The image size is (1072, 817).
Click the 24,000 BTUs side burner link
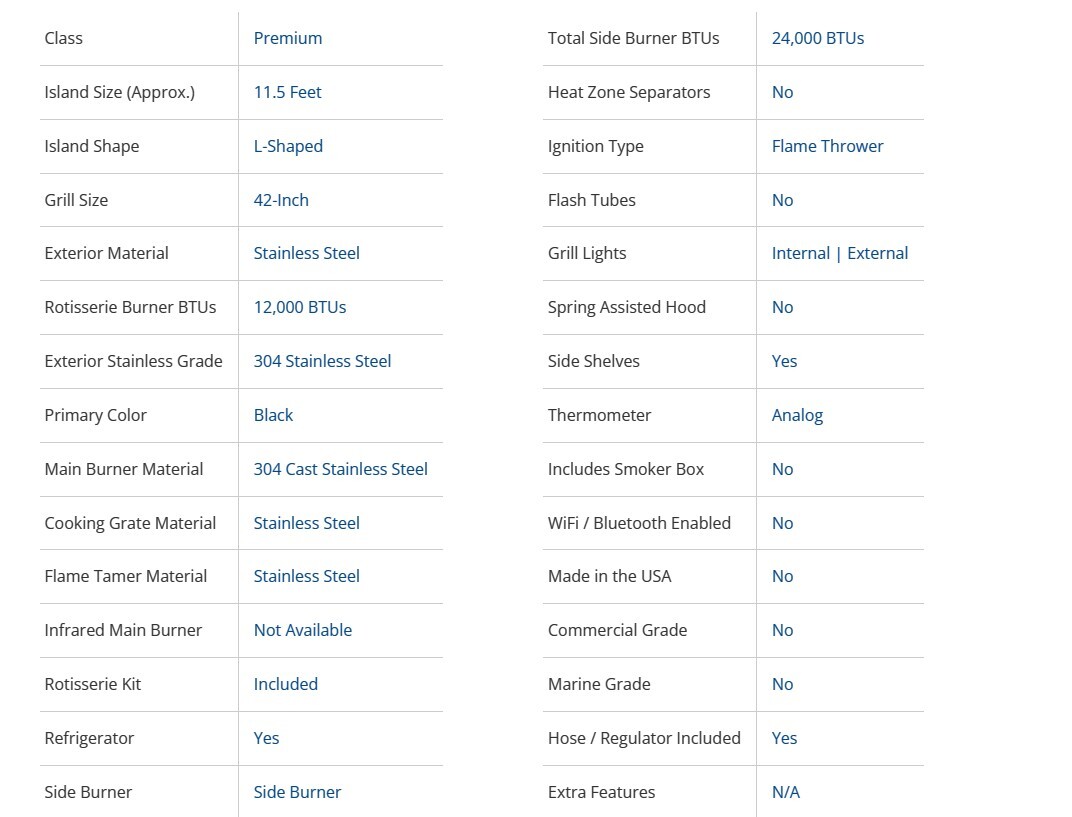pos(817,38)
